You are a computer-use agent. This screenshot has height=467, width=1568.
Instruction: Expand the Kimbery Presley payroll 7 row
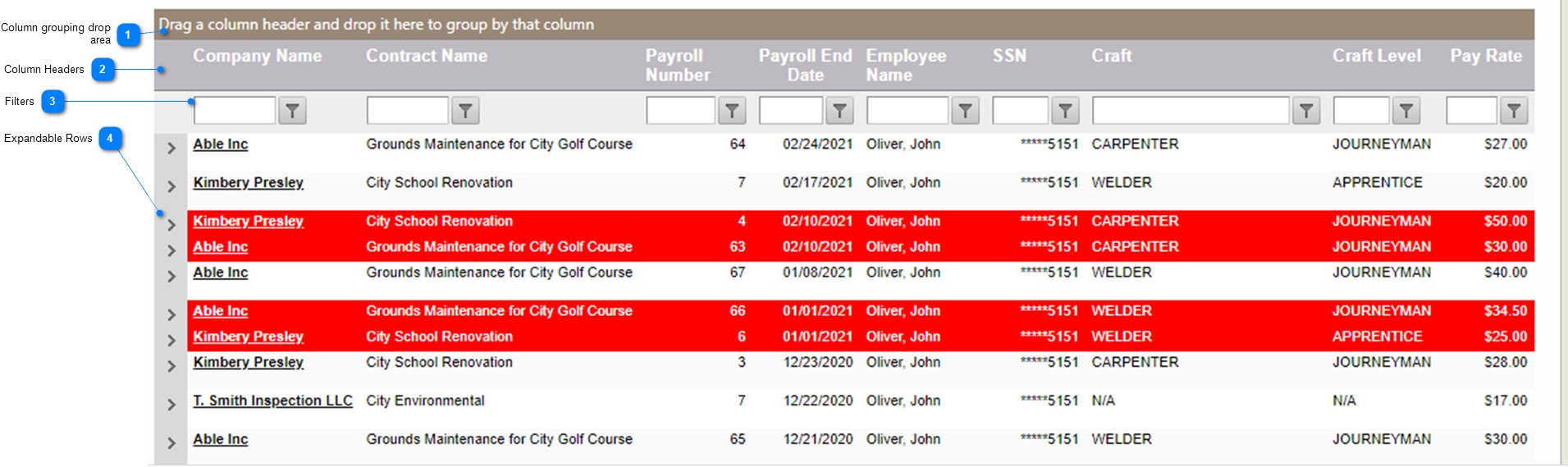coord(171,187)
